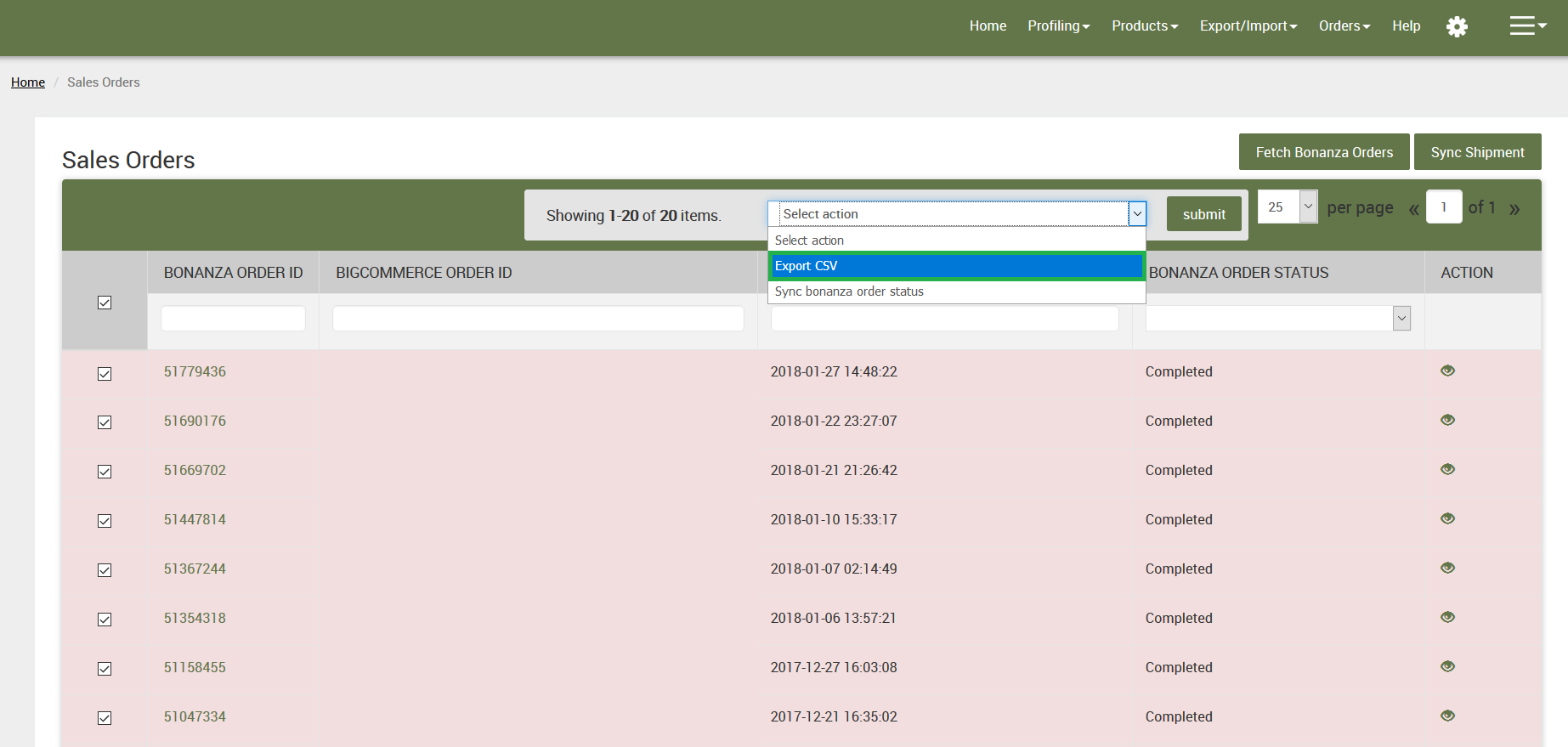The width and height of the screenshot is (1568, 747).
Task: View order 51447814 via eye icon
Action: [1448, 518]
